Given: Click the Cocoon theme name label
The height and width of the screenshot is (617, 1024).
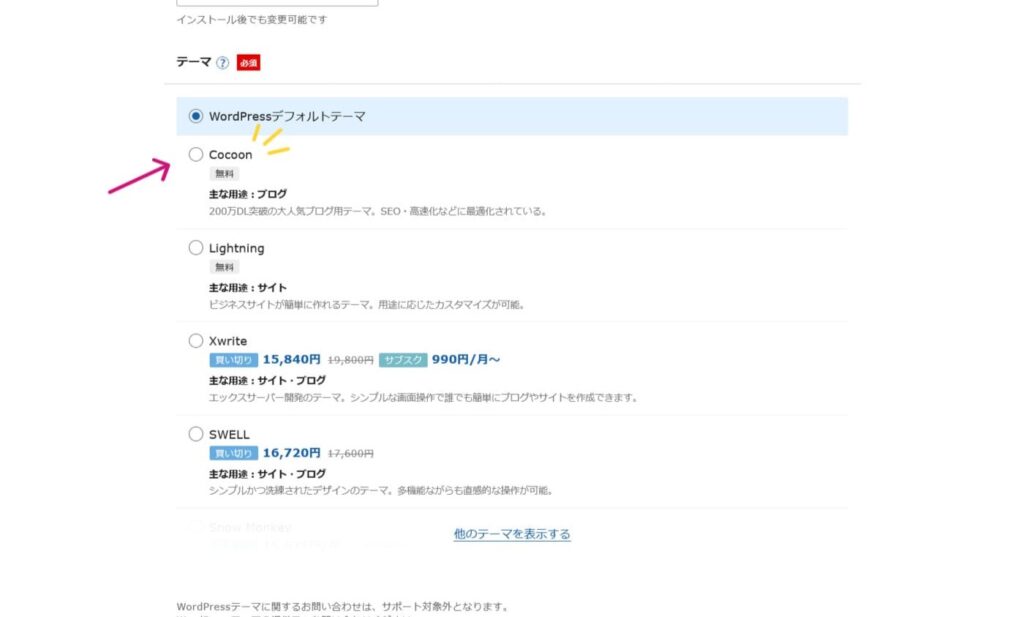Looking at the screenshot, I should (231, 155).
